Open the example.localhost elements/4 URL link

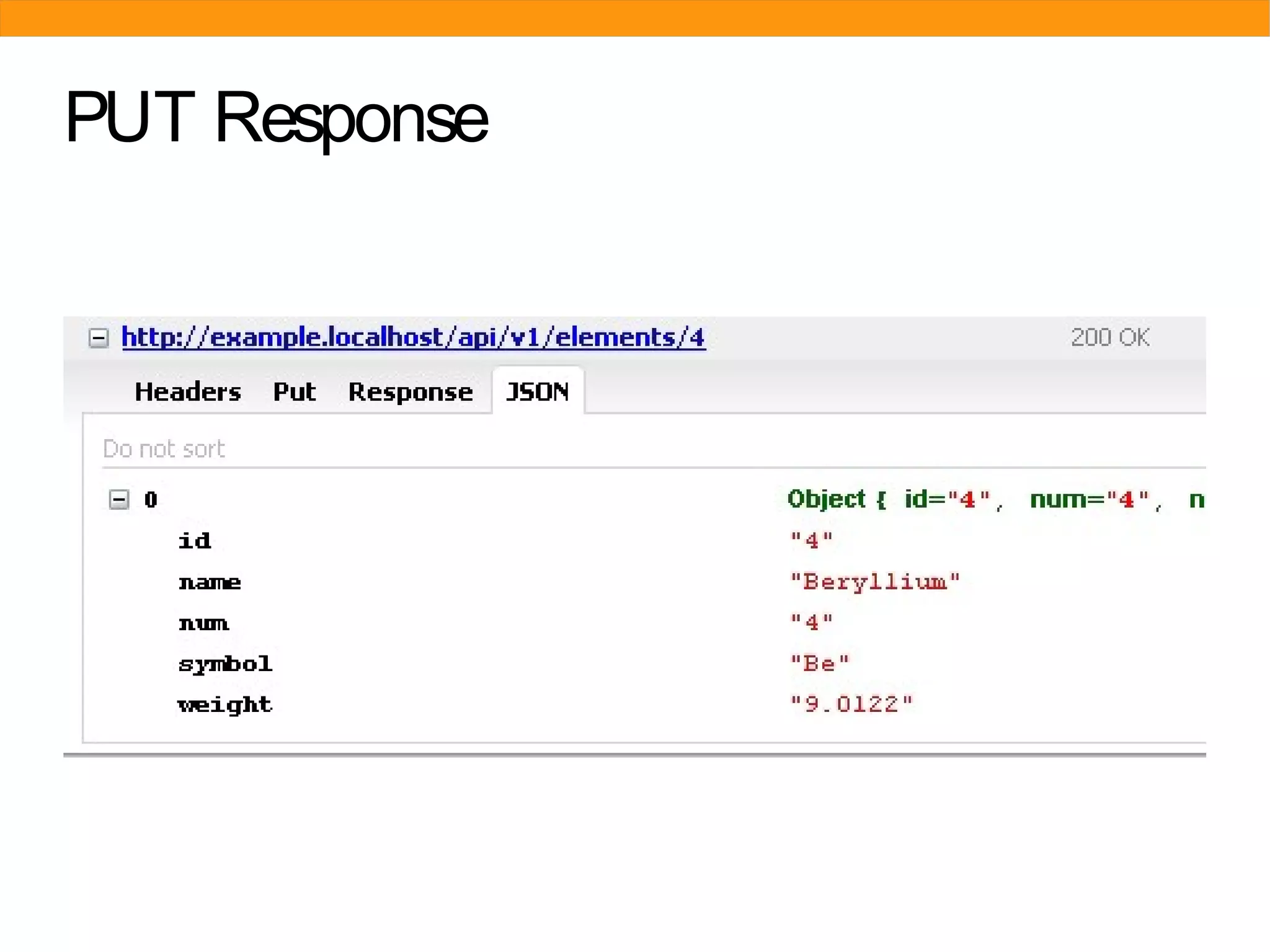pyautogui.click(x=414, y=337)
